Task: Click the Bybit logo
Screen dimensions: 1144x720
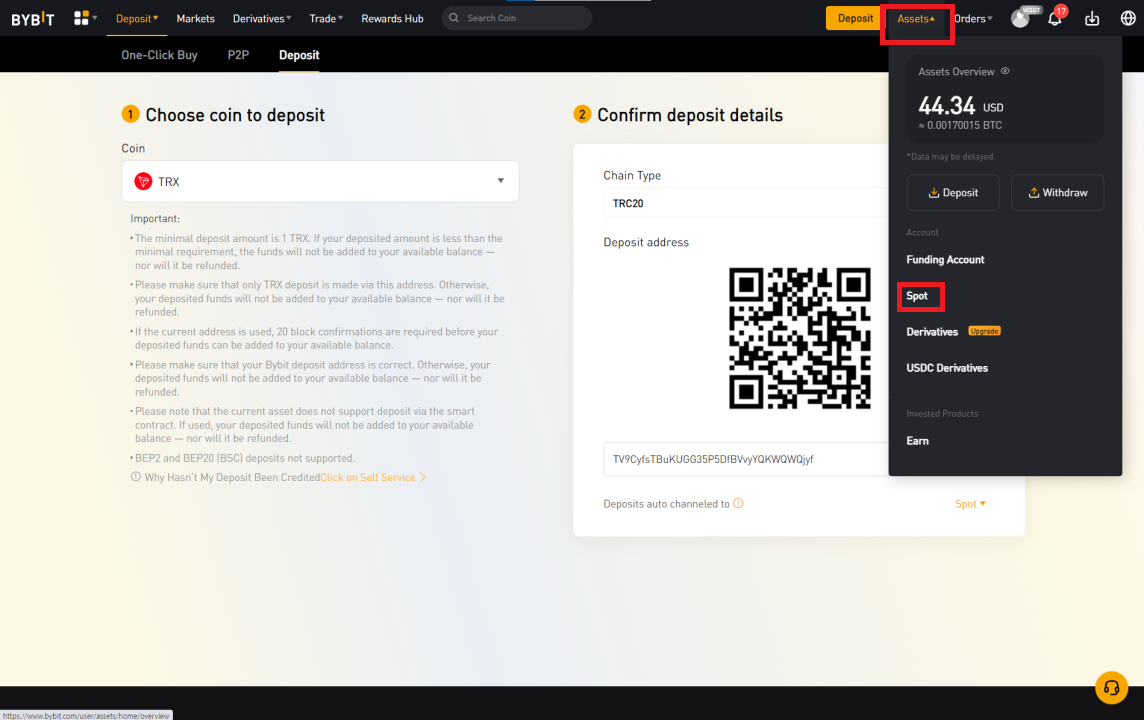Action: tap(33, 18)
